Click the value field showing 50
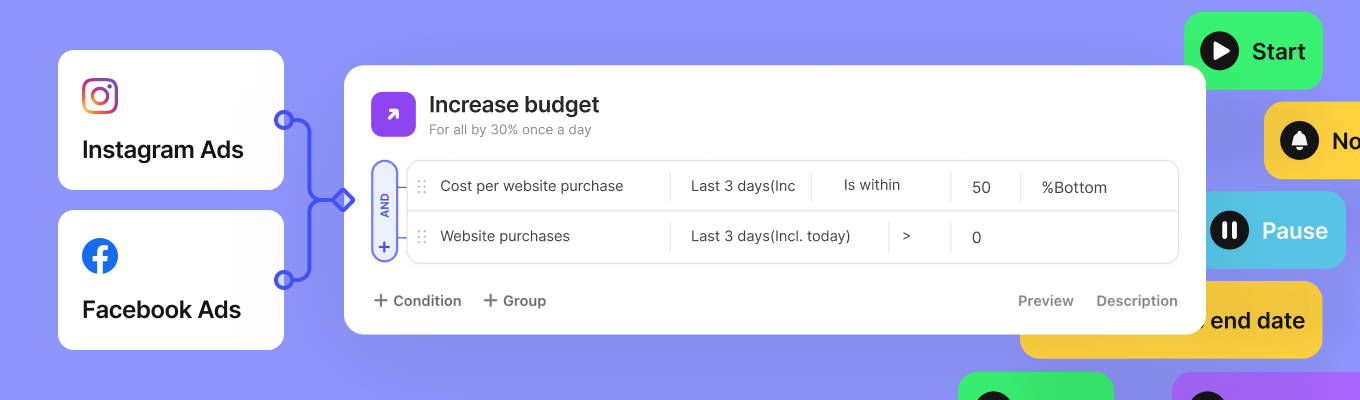The height and width of the screenshot is (400, 1360). tap(981, 187)
